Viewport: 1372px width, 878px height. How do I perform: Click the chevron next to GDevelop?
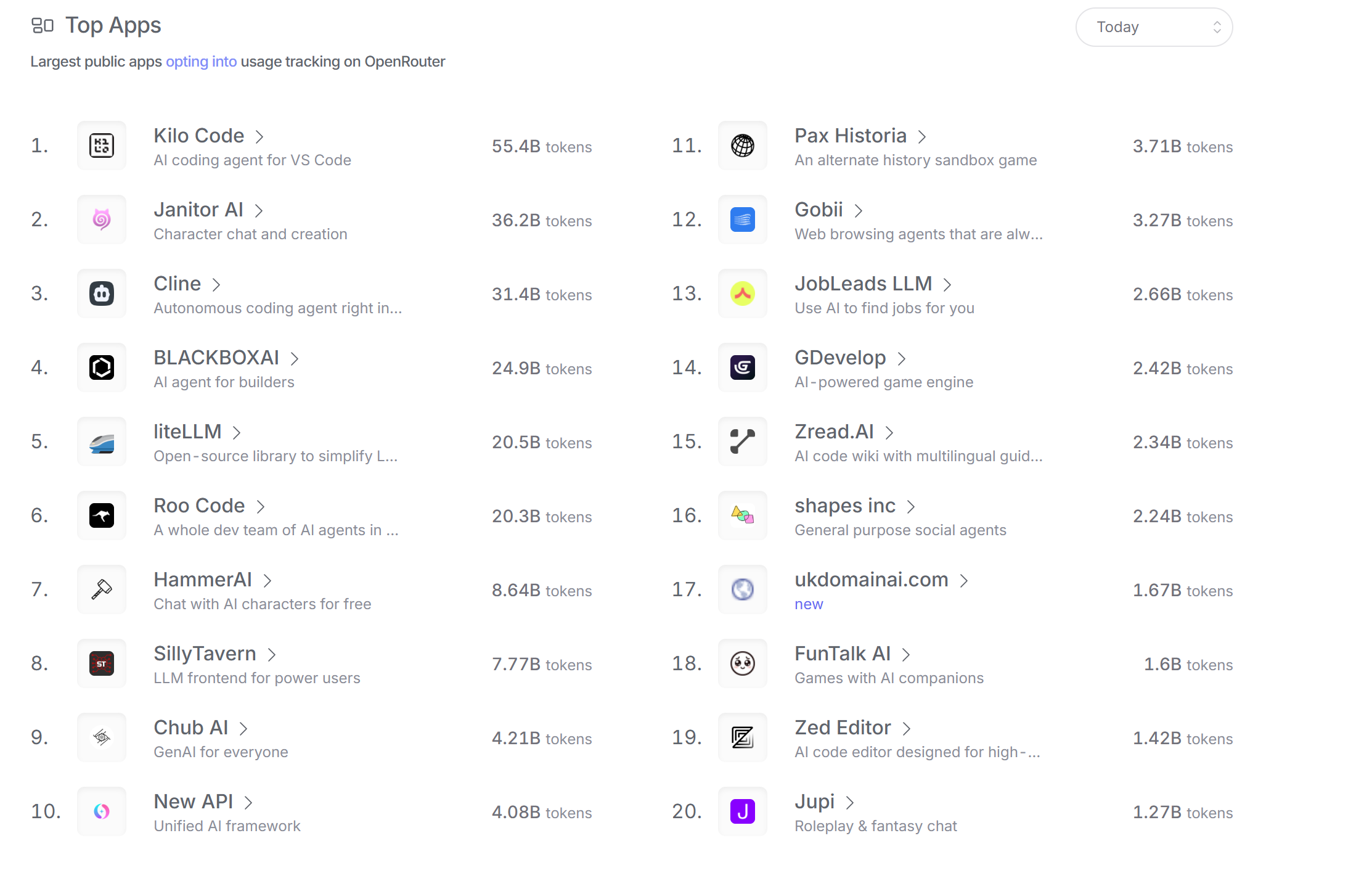902,359
